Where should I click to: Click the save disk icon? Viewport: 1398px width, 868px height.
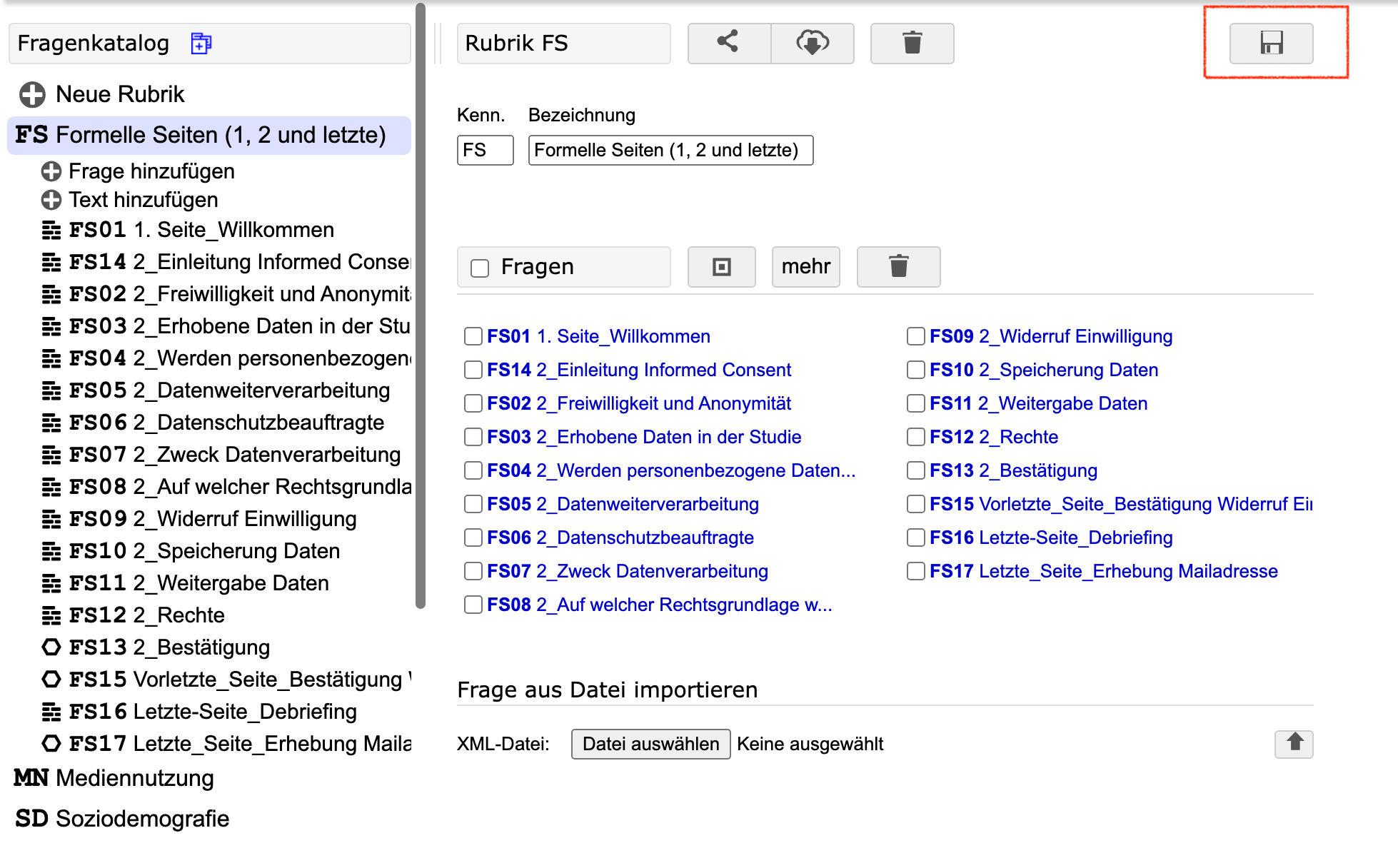[1271, 43]
